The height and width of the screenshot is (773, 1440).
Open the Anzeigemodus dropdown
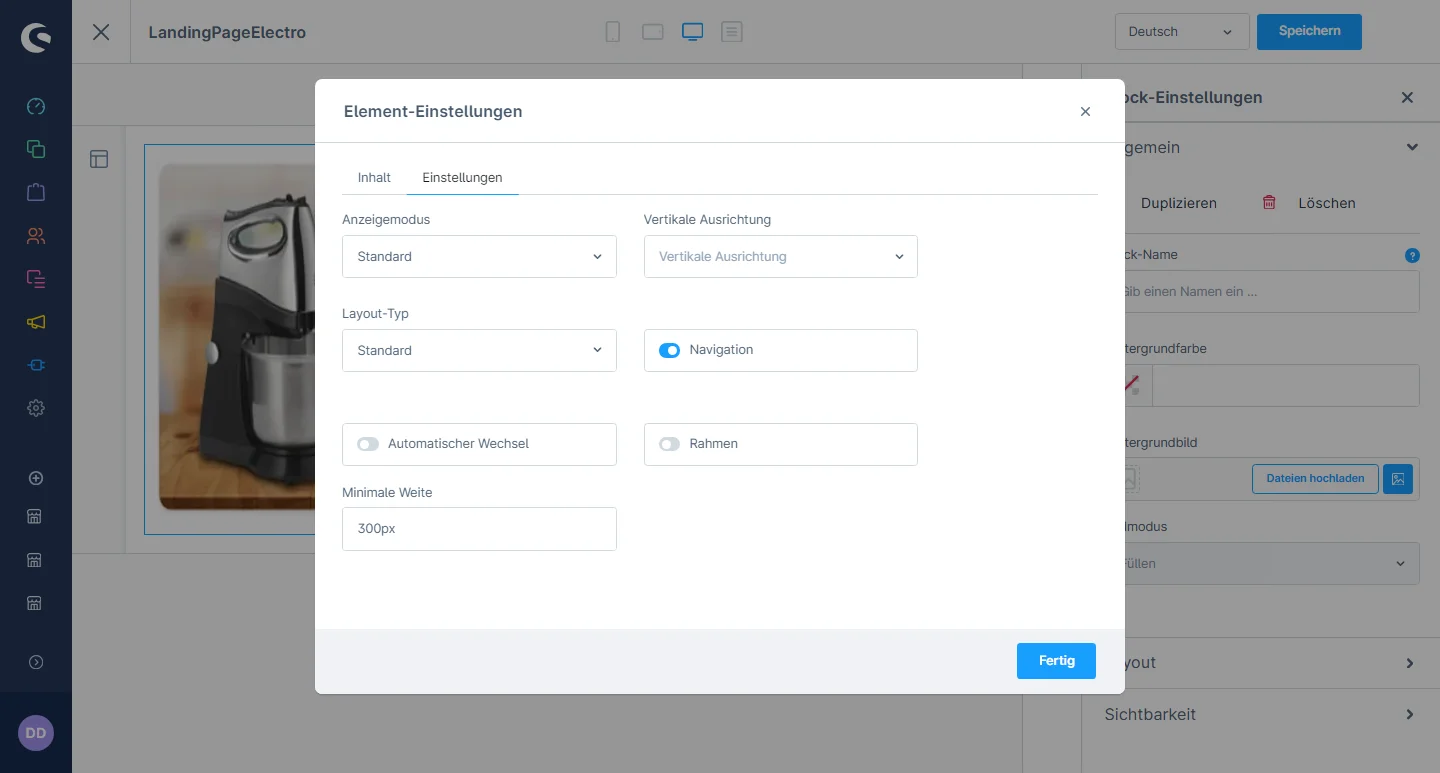click(479, 257)
